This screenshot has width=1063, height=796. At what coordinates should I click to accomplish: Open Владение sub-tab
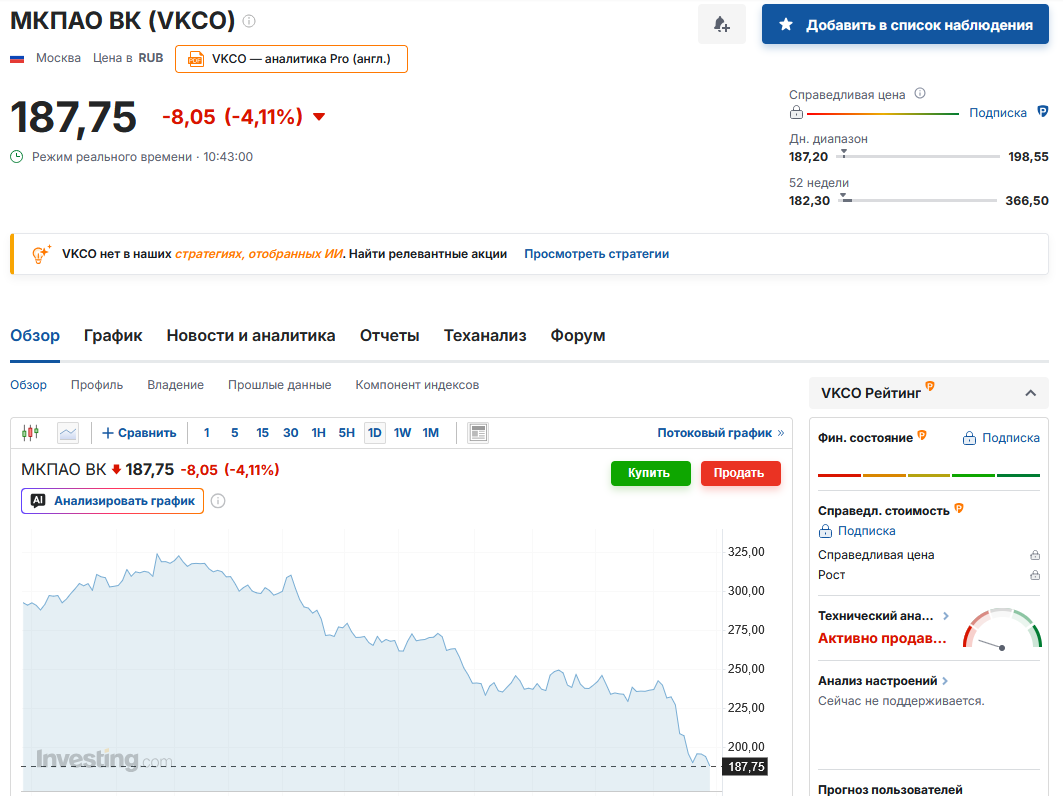tap(176, 384)
